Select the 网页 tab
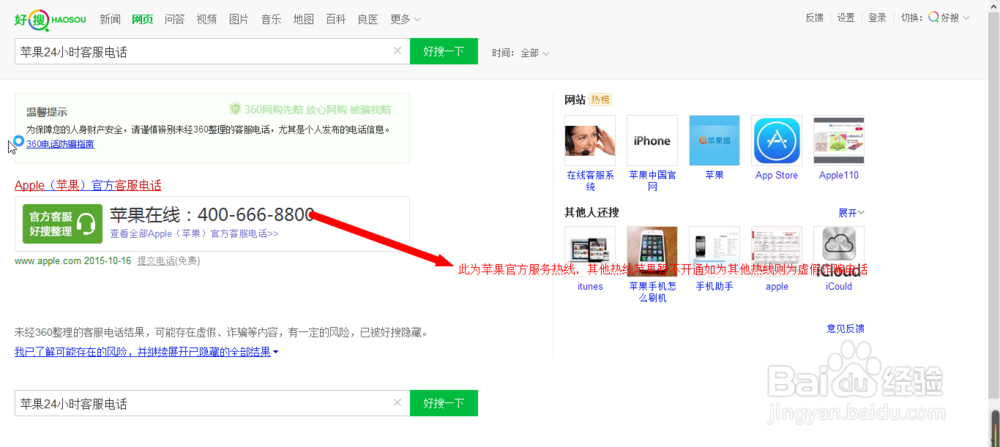The height and width of the screenshot is (447, 1000). click(142, 19)
